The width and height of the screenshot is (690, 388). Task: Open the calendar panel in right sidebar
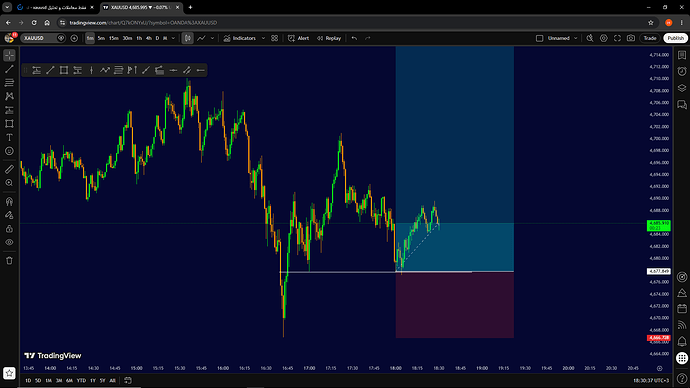(x=682, y=308)
